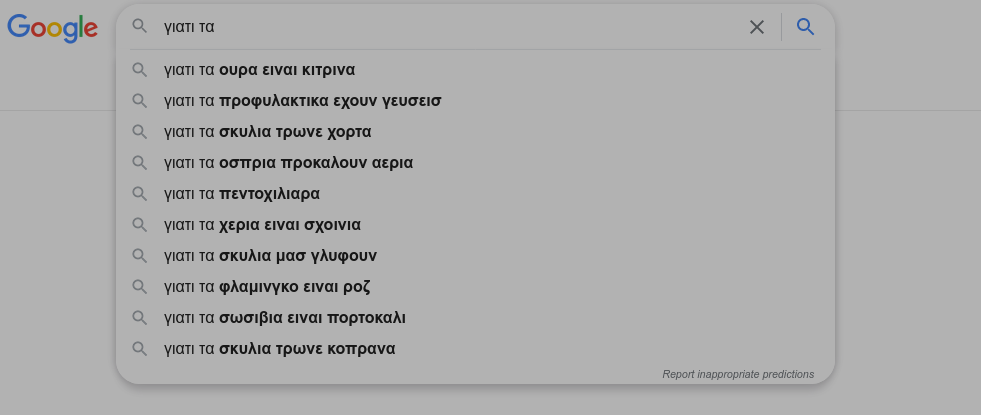Screen dimensions: 981x415
Task: Pick suggestion 'σωσιβια ειναι πορτοκαλι'
Action: (x=475, y=318)
